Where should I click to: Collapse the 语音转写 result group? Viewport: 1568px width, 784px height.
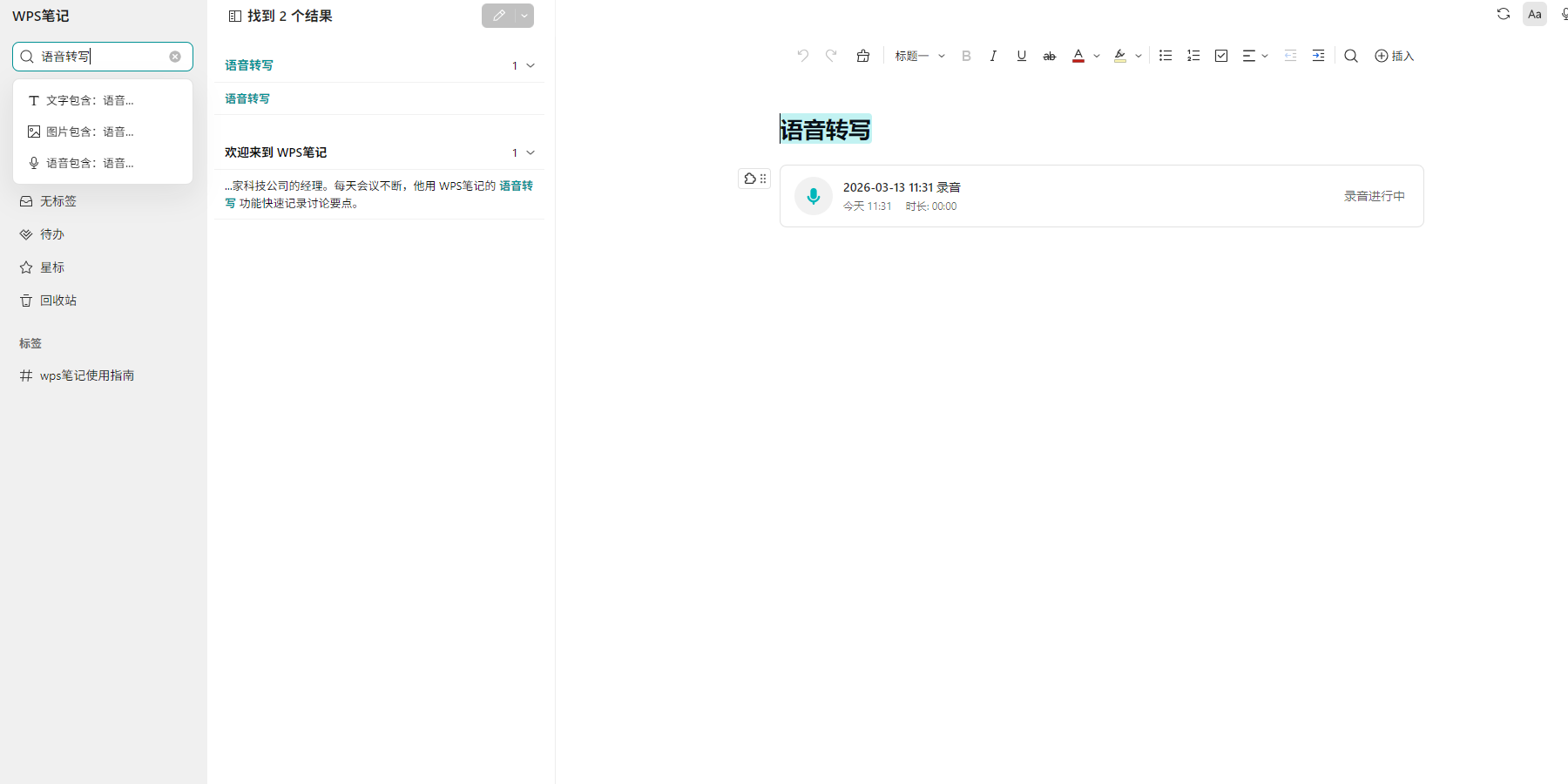point(531,65)
